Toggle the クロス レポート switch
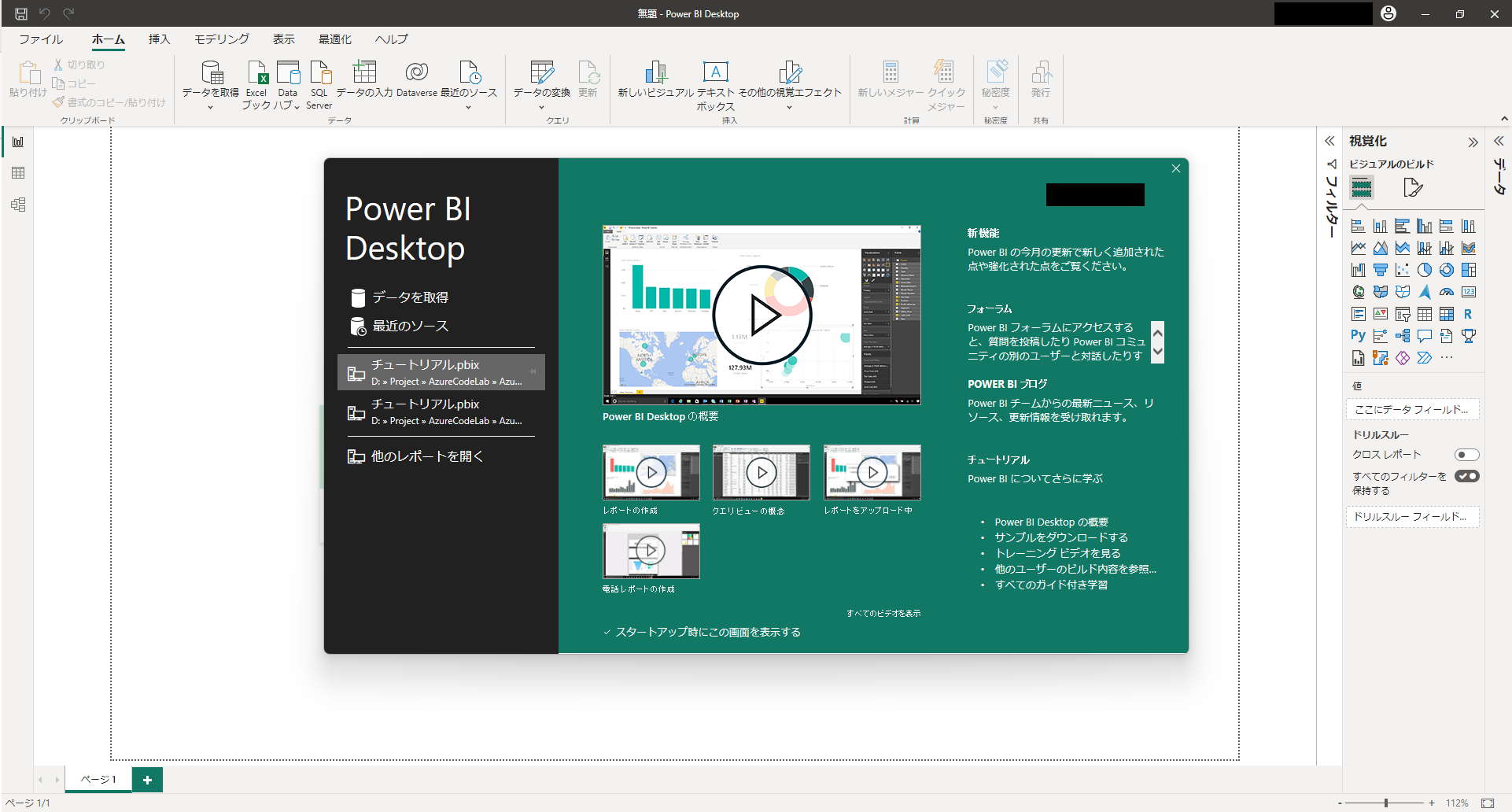 (x=1466, y=455)
